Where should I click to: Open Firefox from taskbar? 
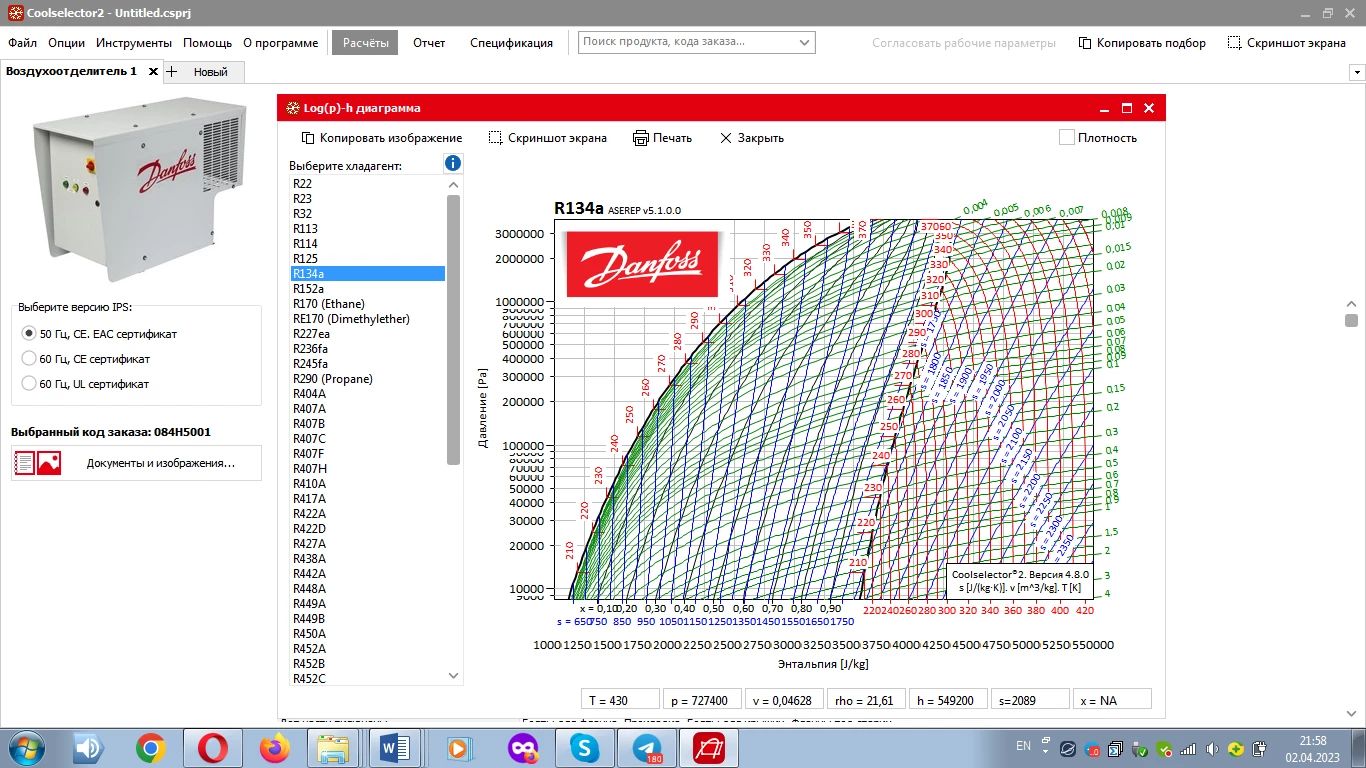pos(274,748)
